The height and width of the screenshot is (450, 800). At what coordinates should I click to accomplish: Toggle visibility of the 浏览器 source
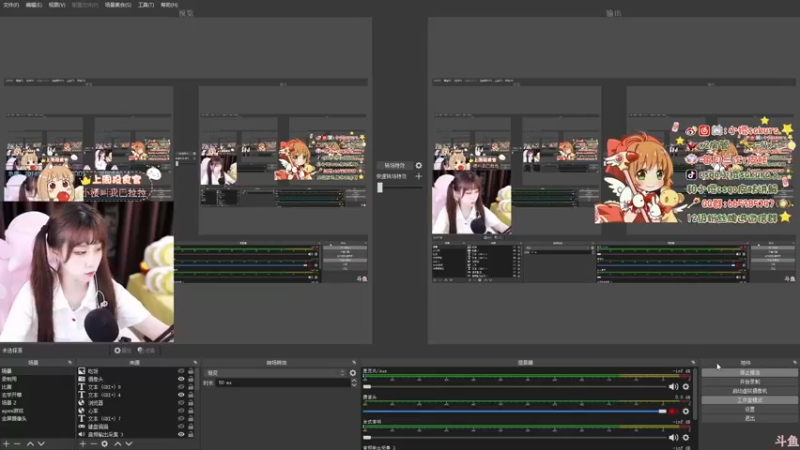tap(181, 403)
